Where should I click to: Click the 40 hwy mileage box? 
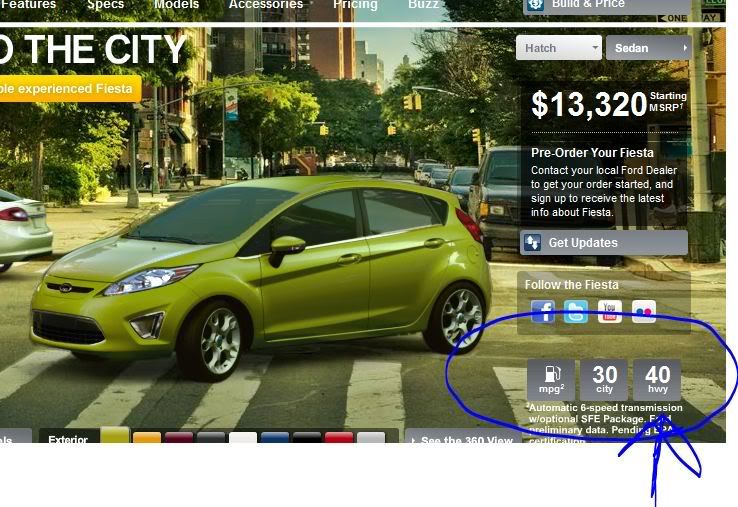pos(657,380)
